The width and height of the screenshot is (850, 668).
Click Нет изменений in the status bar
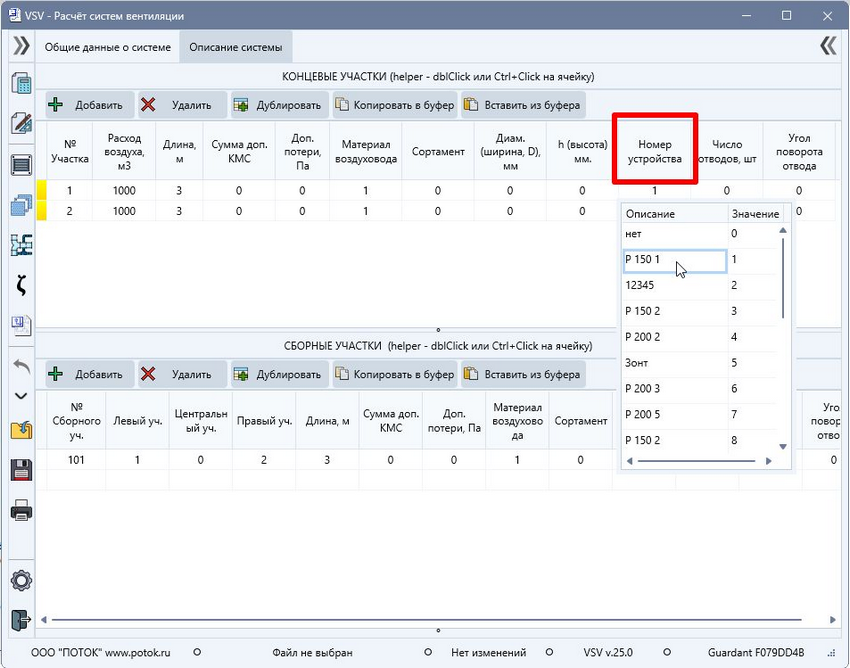488,652
